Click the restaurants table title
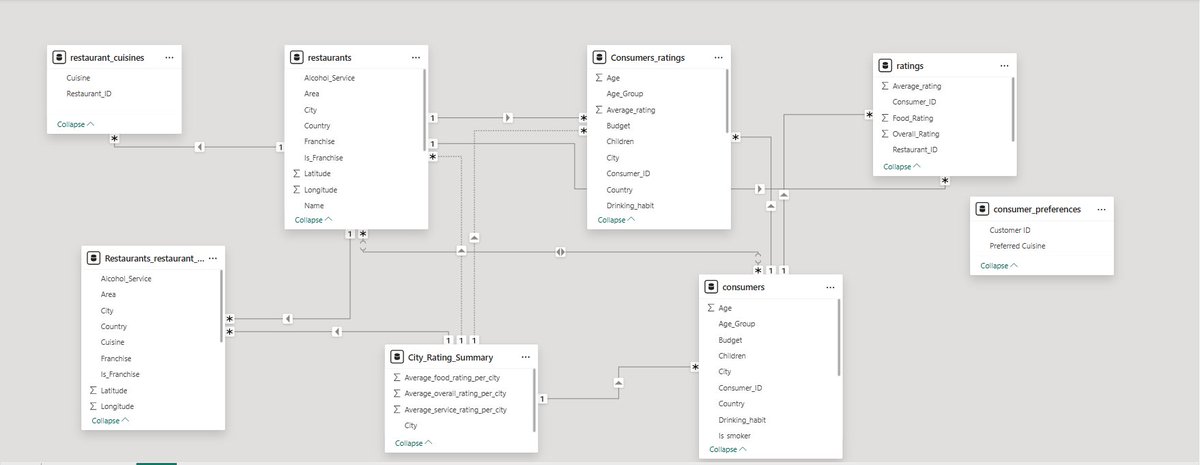 [330, 58]
